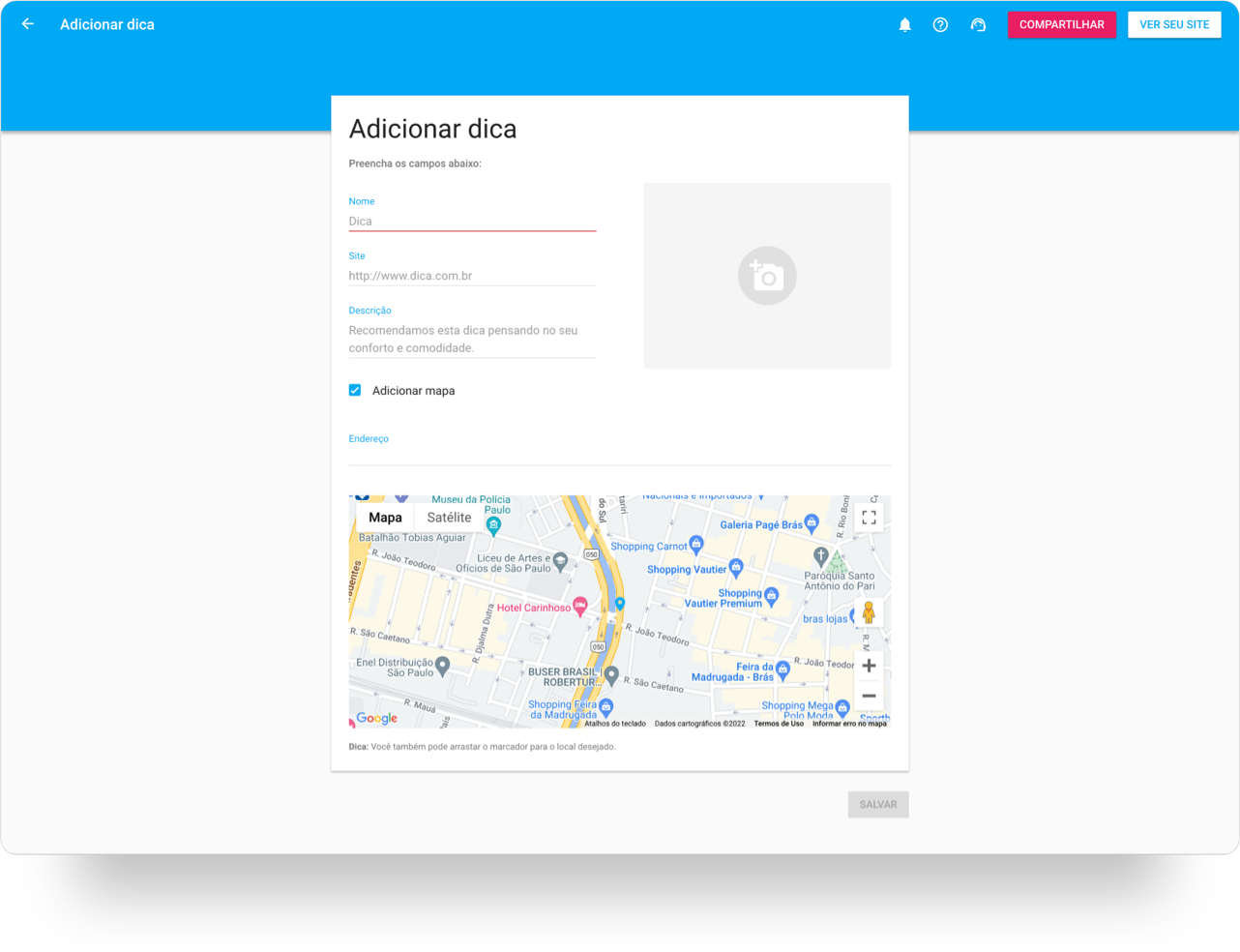The image size is (1240, 952).
Task: Click the BUSER BRASIL map pin
Action: coord(611,675)
